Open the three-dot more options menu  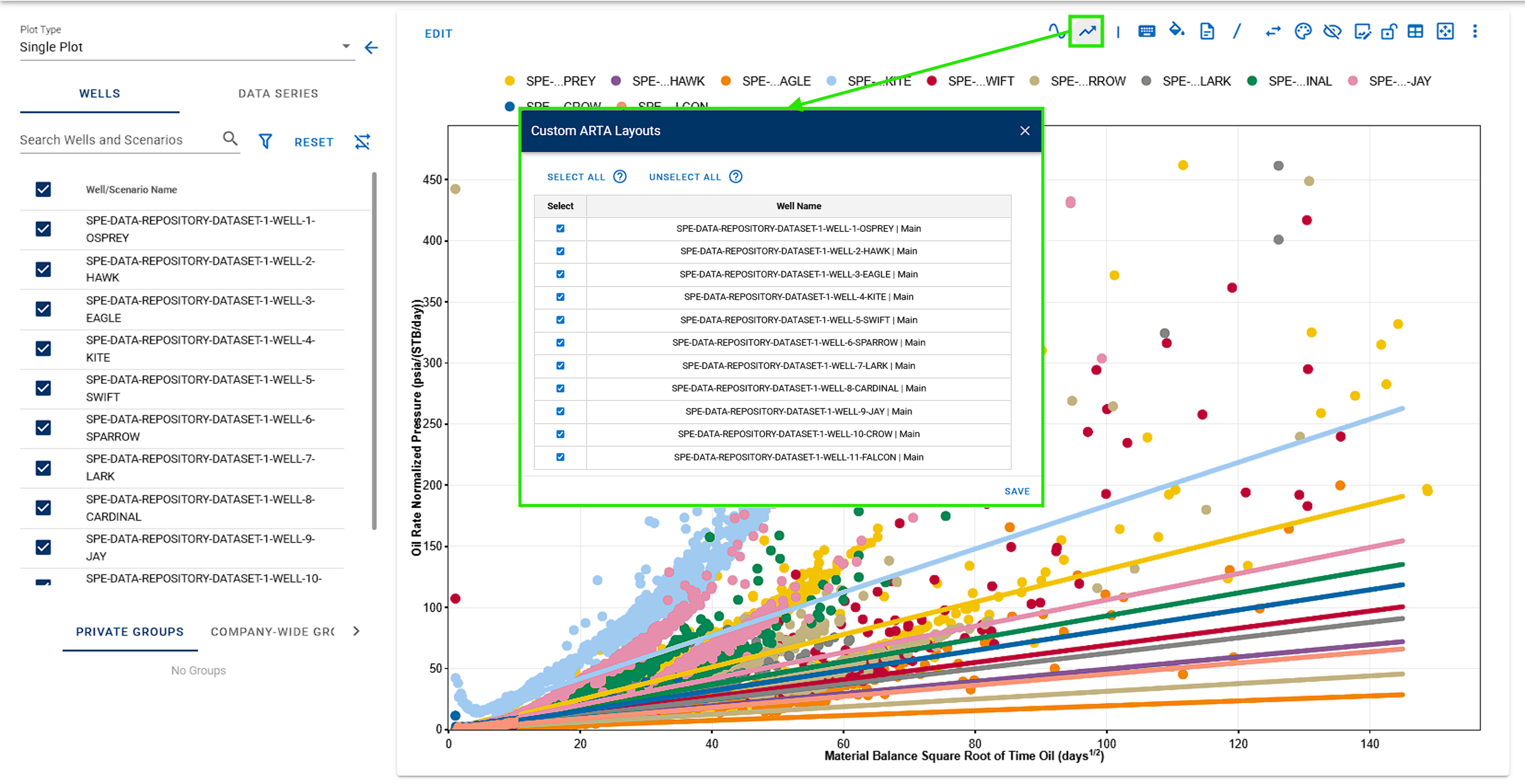pos(1475,32)
